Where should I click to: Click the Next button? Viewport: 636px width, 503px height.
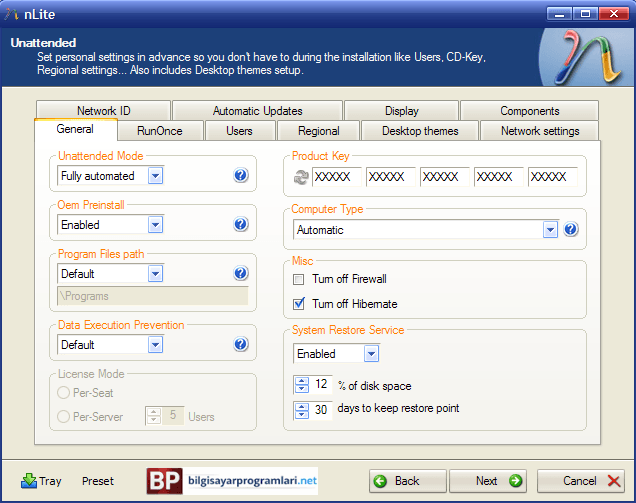(x=488, y=481)
